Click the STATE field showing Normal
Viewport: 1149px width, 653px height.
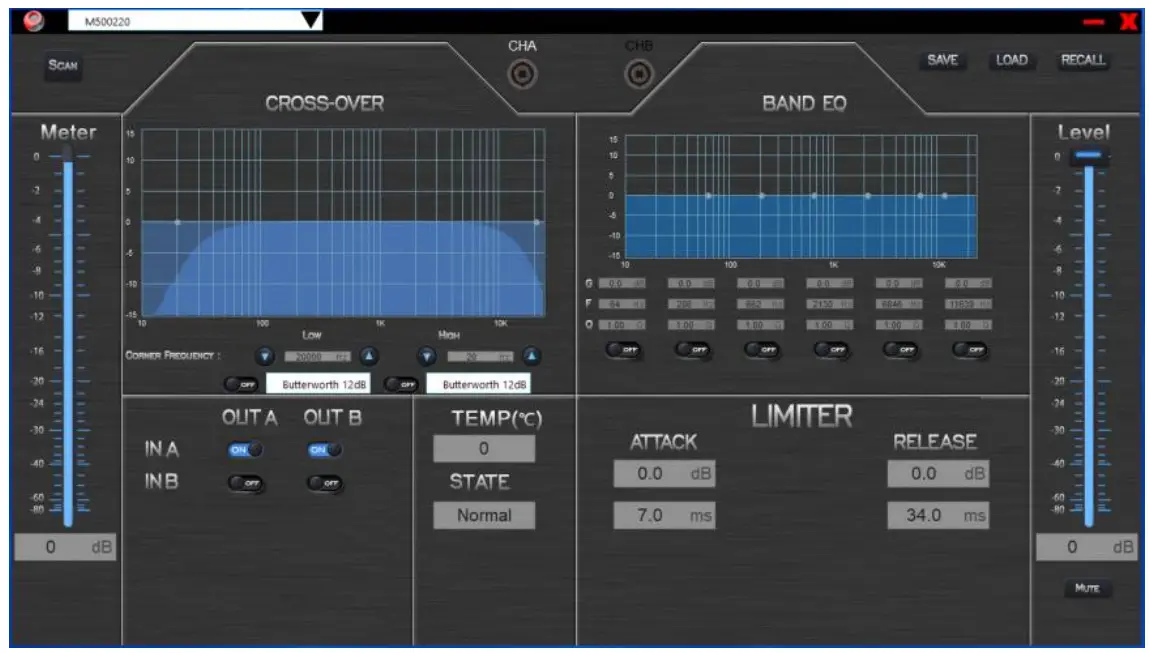484,515
